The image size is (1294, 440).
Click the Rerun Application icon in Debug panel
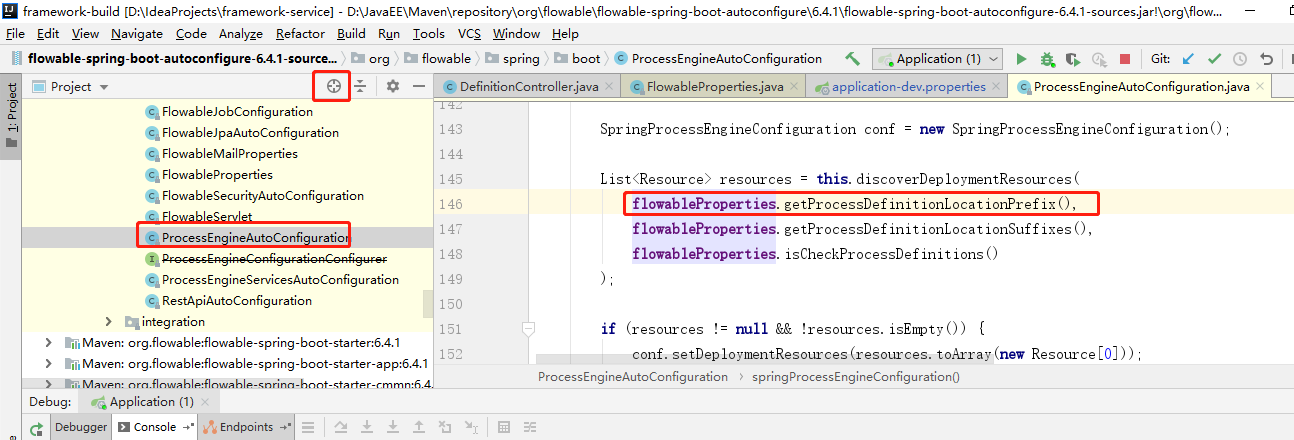pyautogui.click(x=36, y=428)
